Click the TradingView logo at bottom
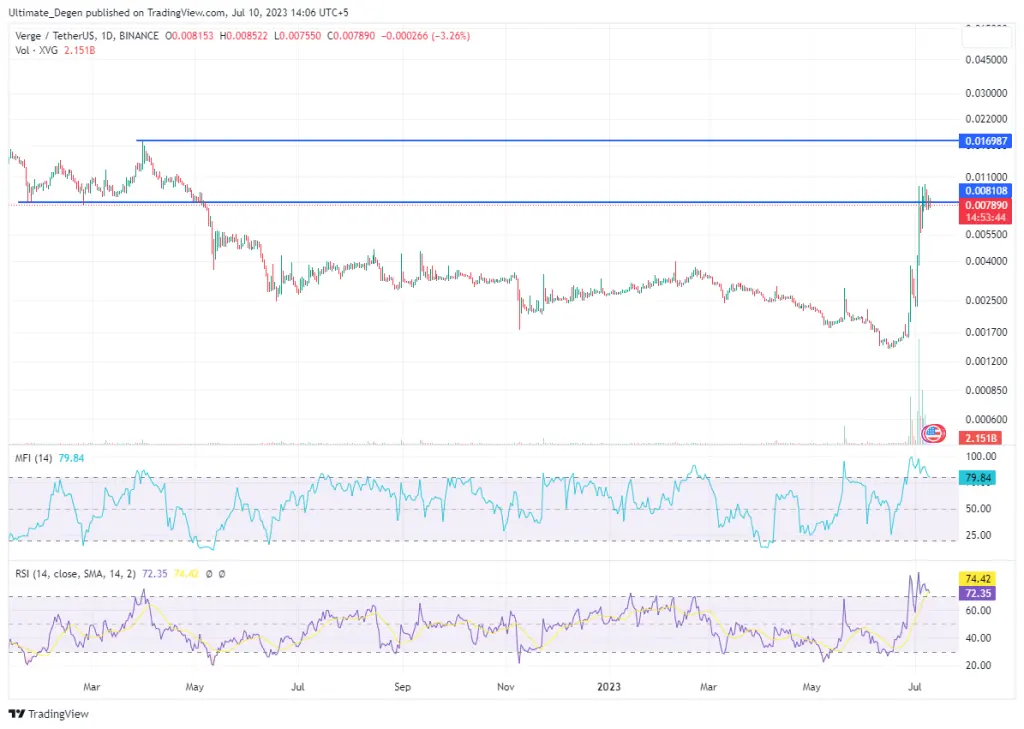 coord(48,713)
